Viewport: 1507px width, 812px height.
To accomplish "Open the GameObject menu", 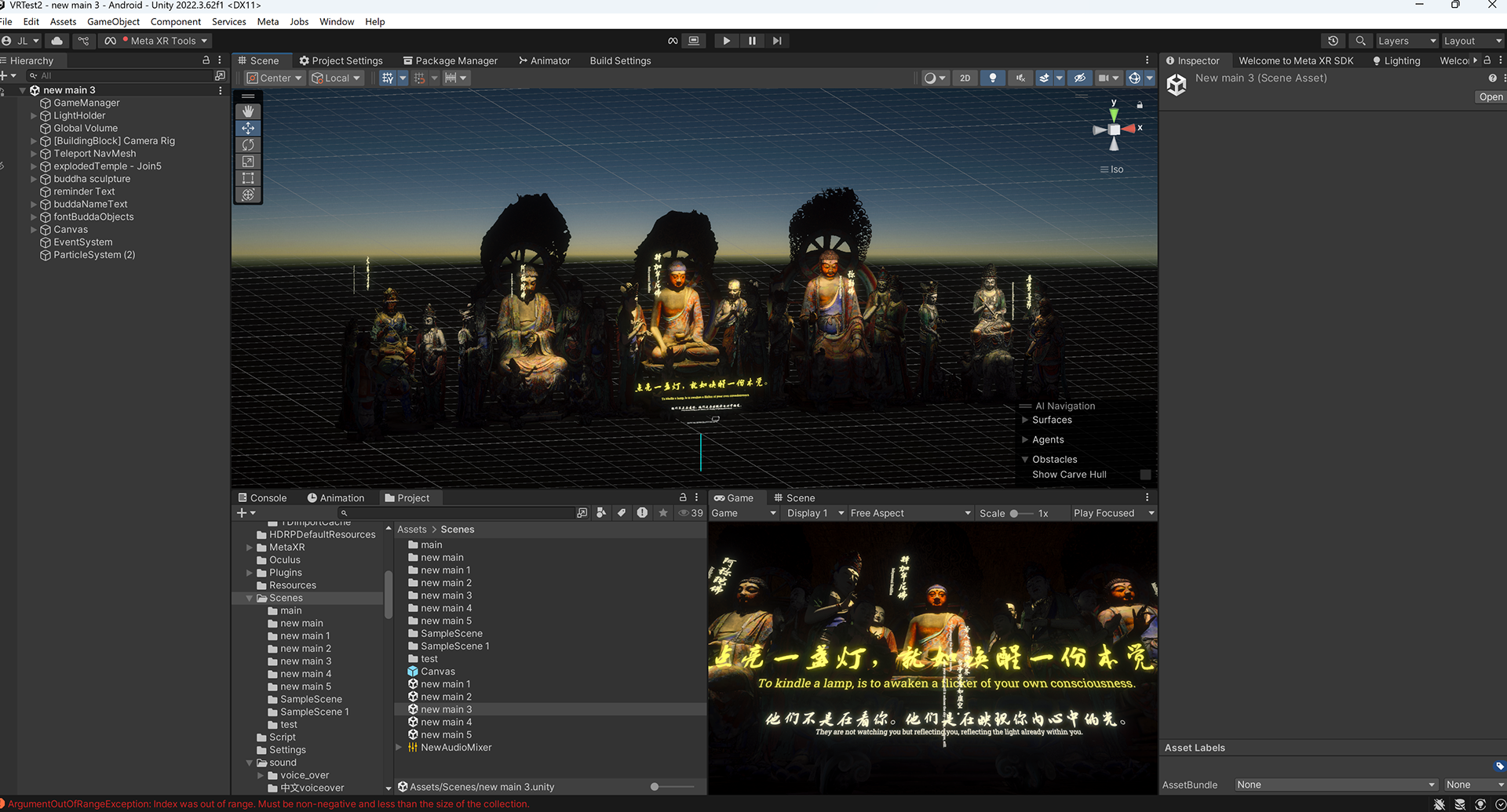I will click(113, 21).
